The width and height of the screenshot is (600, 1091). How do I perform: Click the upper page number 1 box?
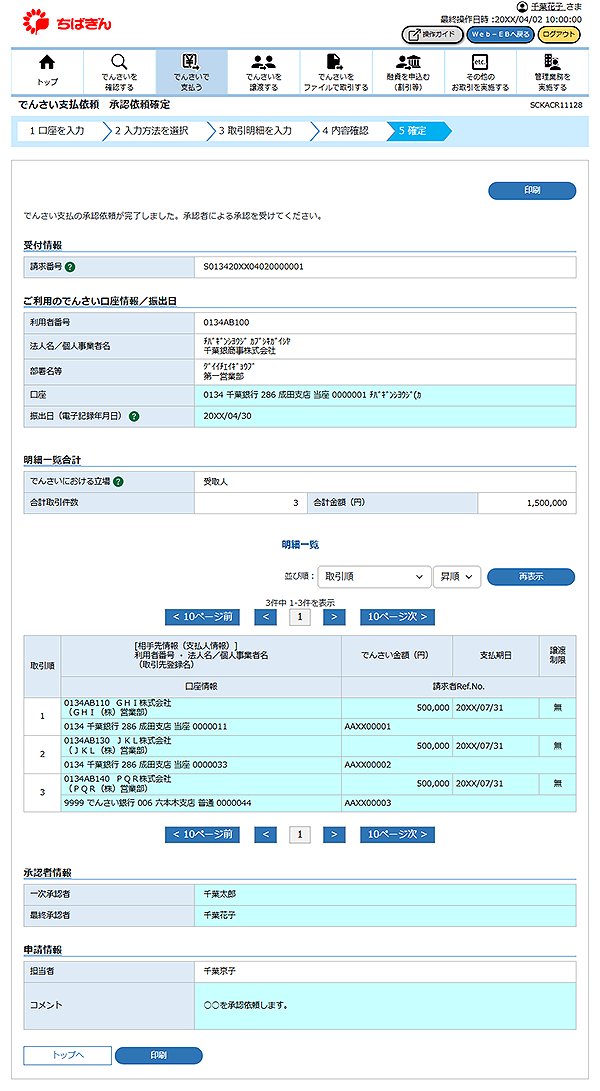pos(300,617)
